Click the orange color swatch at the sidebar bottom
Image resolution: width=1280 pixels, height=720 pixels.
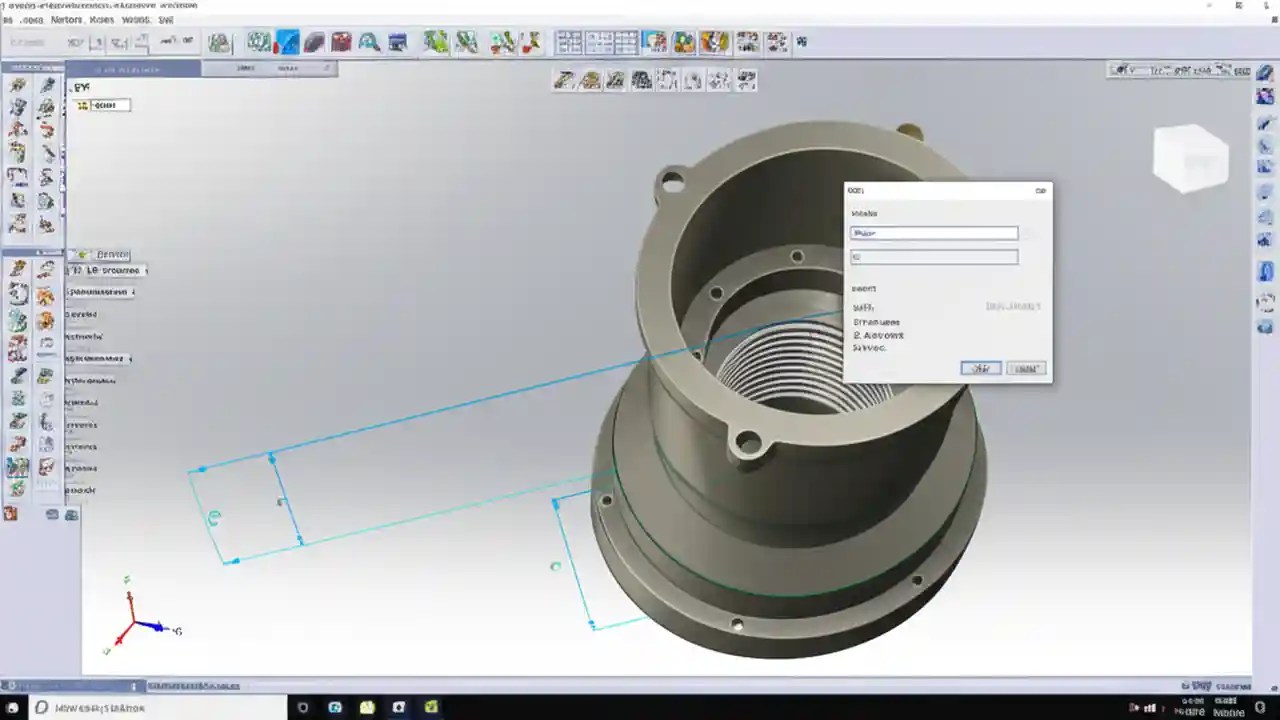(x=10, y=513)
